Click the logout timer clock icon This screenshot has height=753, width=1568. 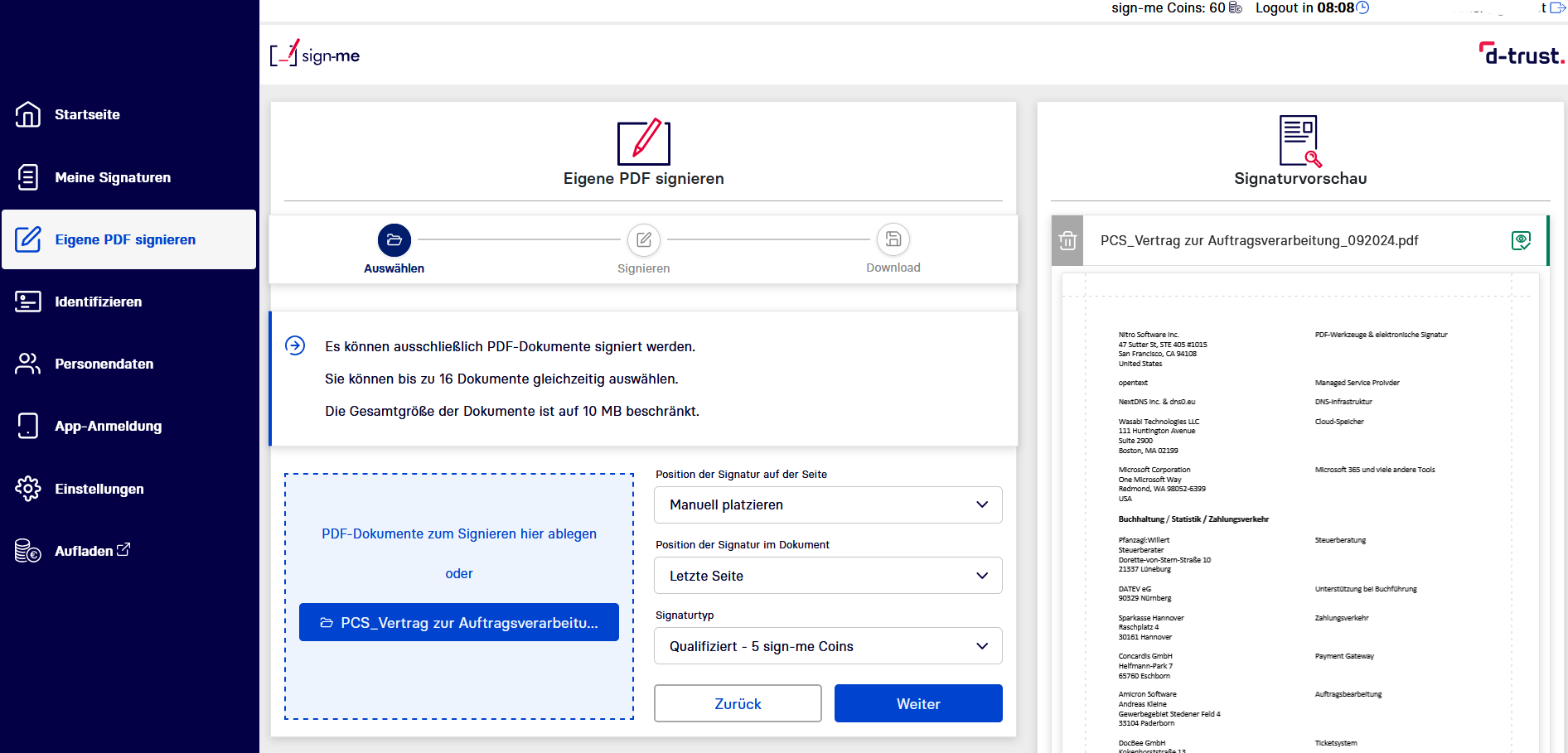(1362, 8)
